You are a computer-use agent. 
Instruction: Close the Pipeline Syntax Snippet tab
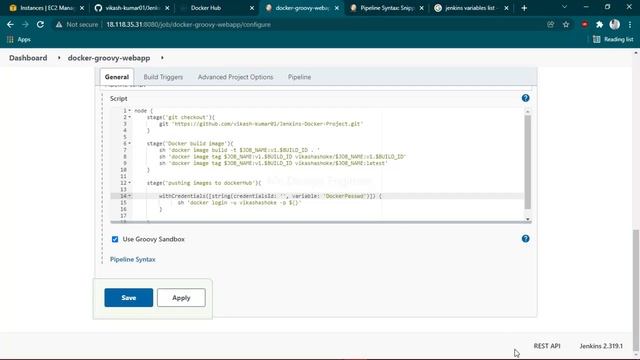coord(421,8)
